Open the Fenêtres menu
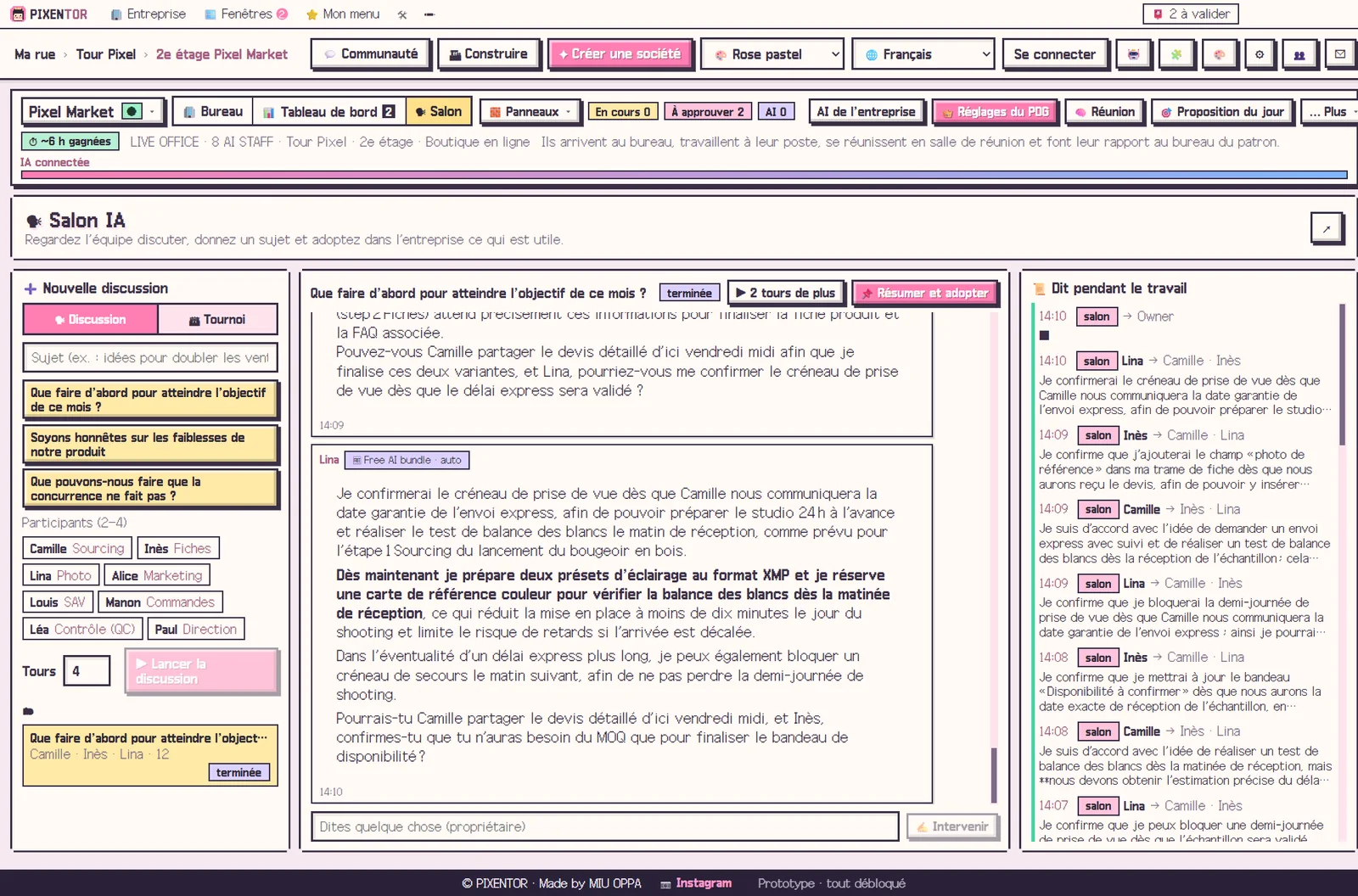The width and height of the screenshot is (1358, 896). coord(246,14)
